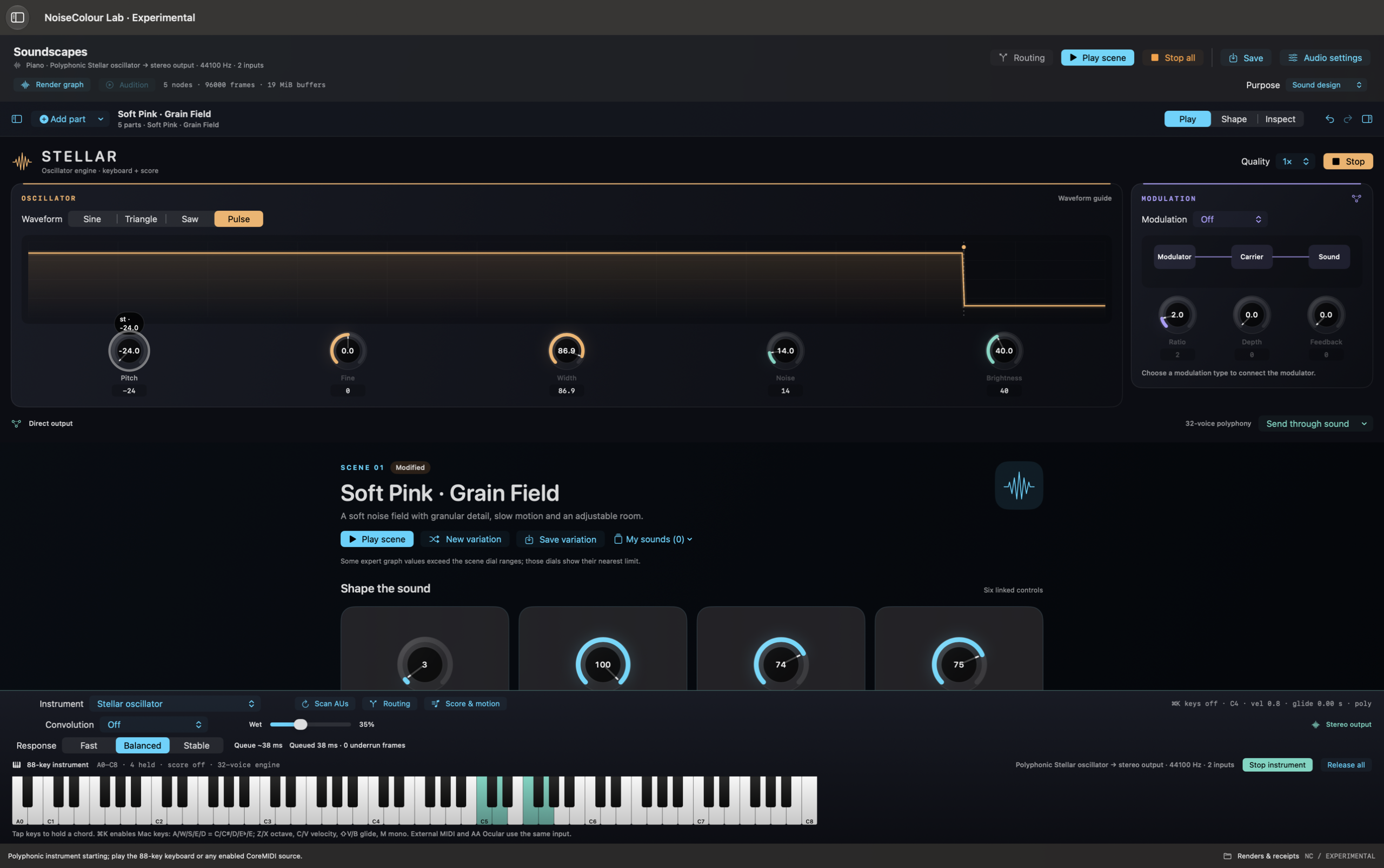Switch to the Play tab
Screen dimensions: 1384x868
(1187, 119)
